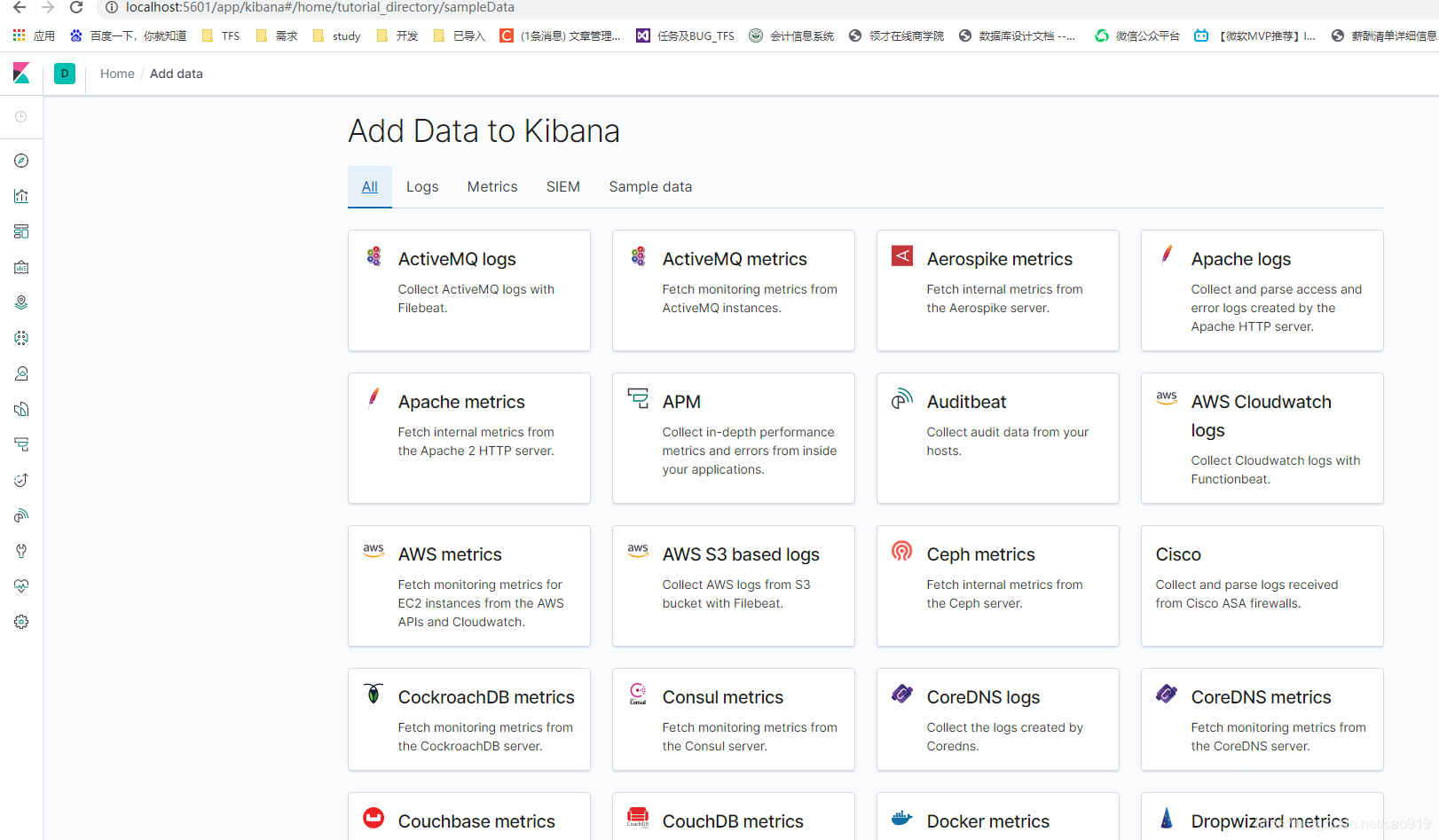Open the 需求 bookmark folder
1439x840 pixels.
coord(277,36)
